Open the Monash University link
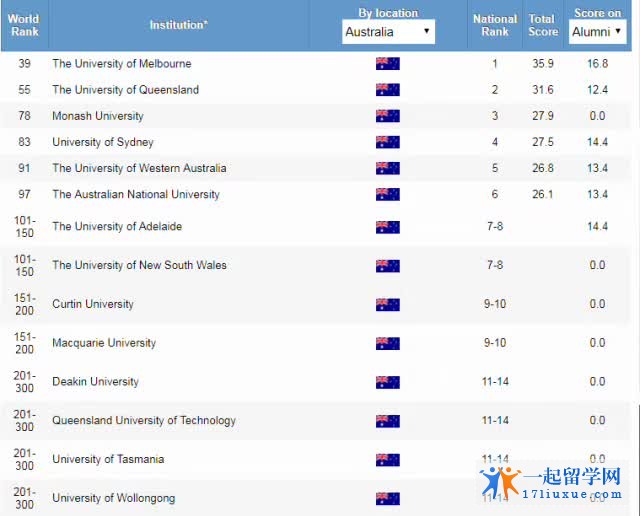Viewport: 640px width, 516px height. pyautogui.click(x=98, y=116)
